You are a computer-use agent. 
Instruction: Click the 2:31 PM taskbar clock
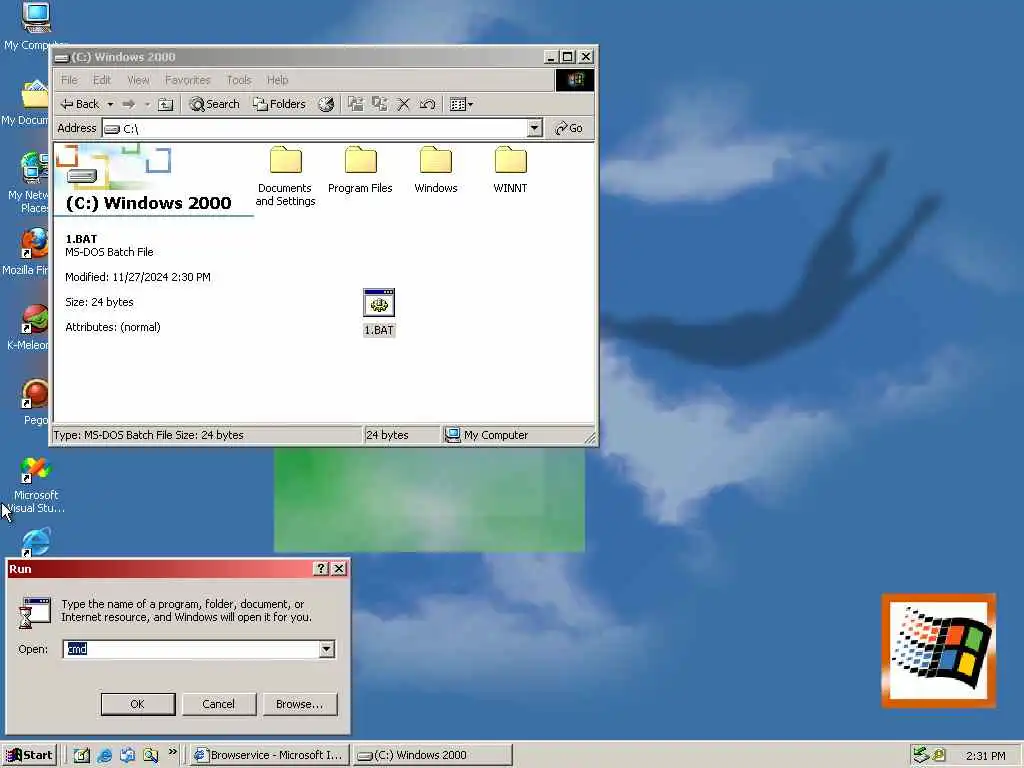(x=985, y=756)
